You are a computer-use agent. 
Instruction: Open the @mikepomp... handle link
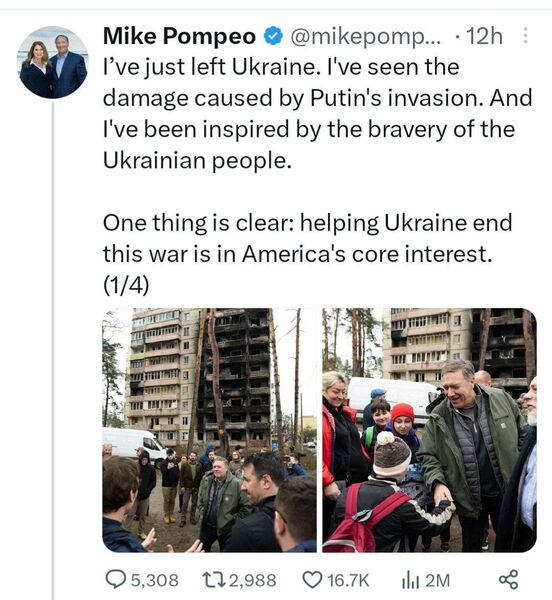366,37
